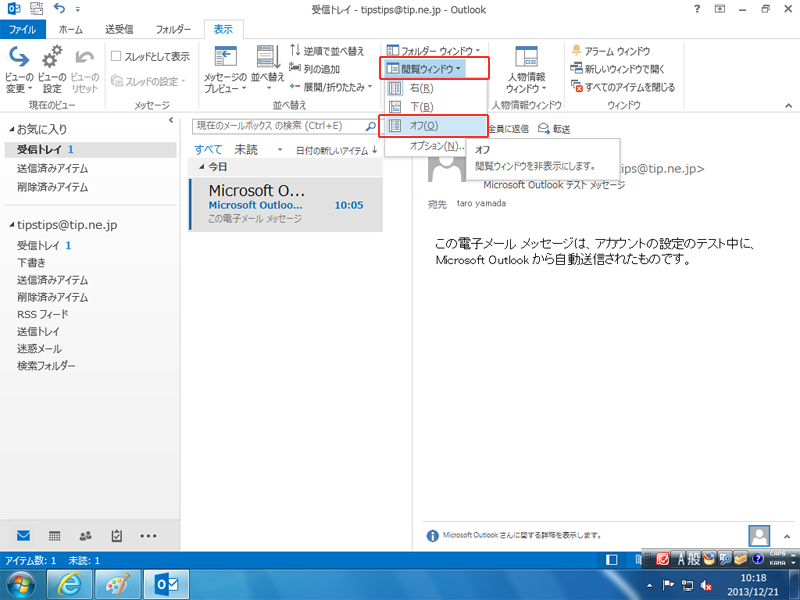
Task: Open Paint from the taskbar
Action: point(118,584)
